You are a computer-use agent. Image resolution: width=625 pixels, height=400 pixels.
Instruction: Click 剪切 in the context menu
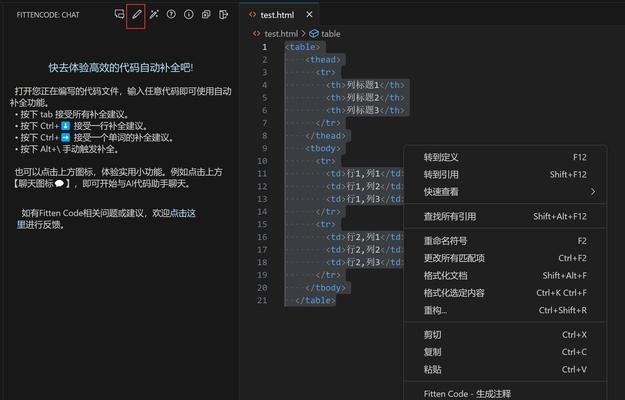click(505, 335)
